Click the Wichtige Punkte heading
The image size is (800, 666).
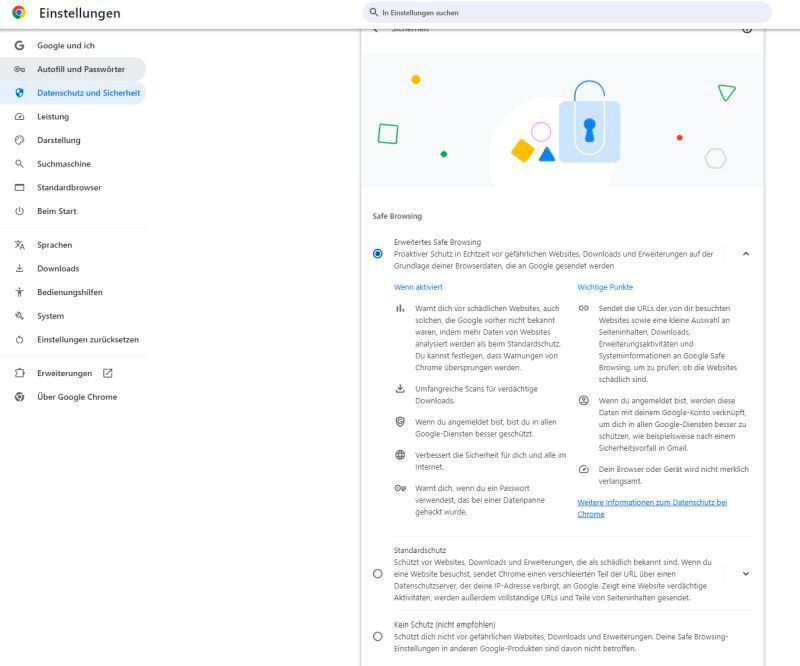[x=605, y=287]
